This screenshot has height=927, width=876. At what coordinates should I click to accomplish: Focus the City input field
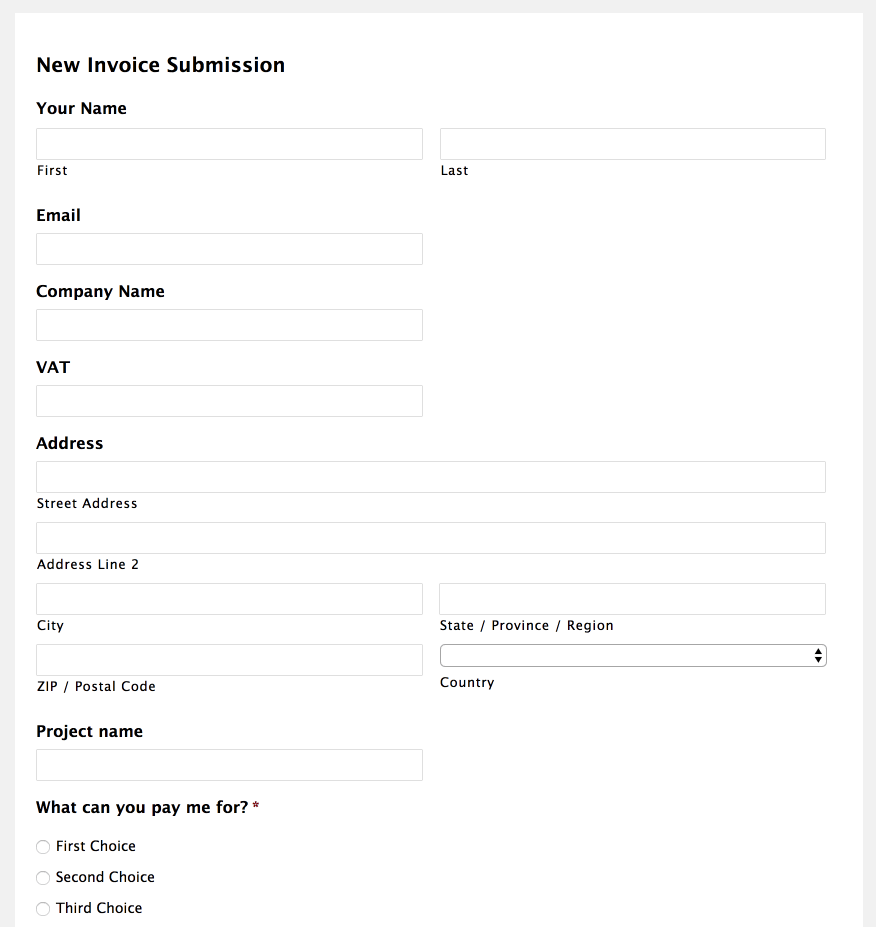[x=229, y=599]
